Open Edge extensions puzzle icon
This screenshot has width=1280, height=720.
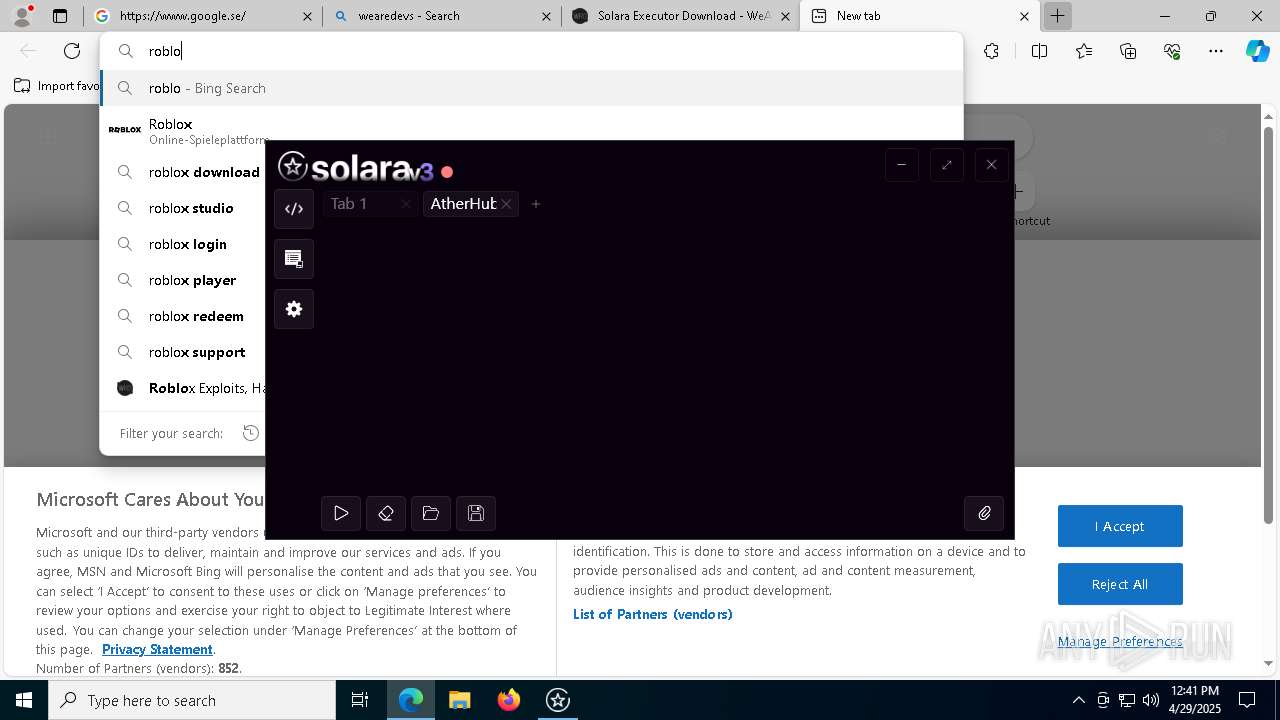991,51
